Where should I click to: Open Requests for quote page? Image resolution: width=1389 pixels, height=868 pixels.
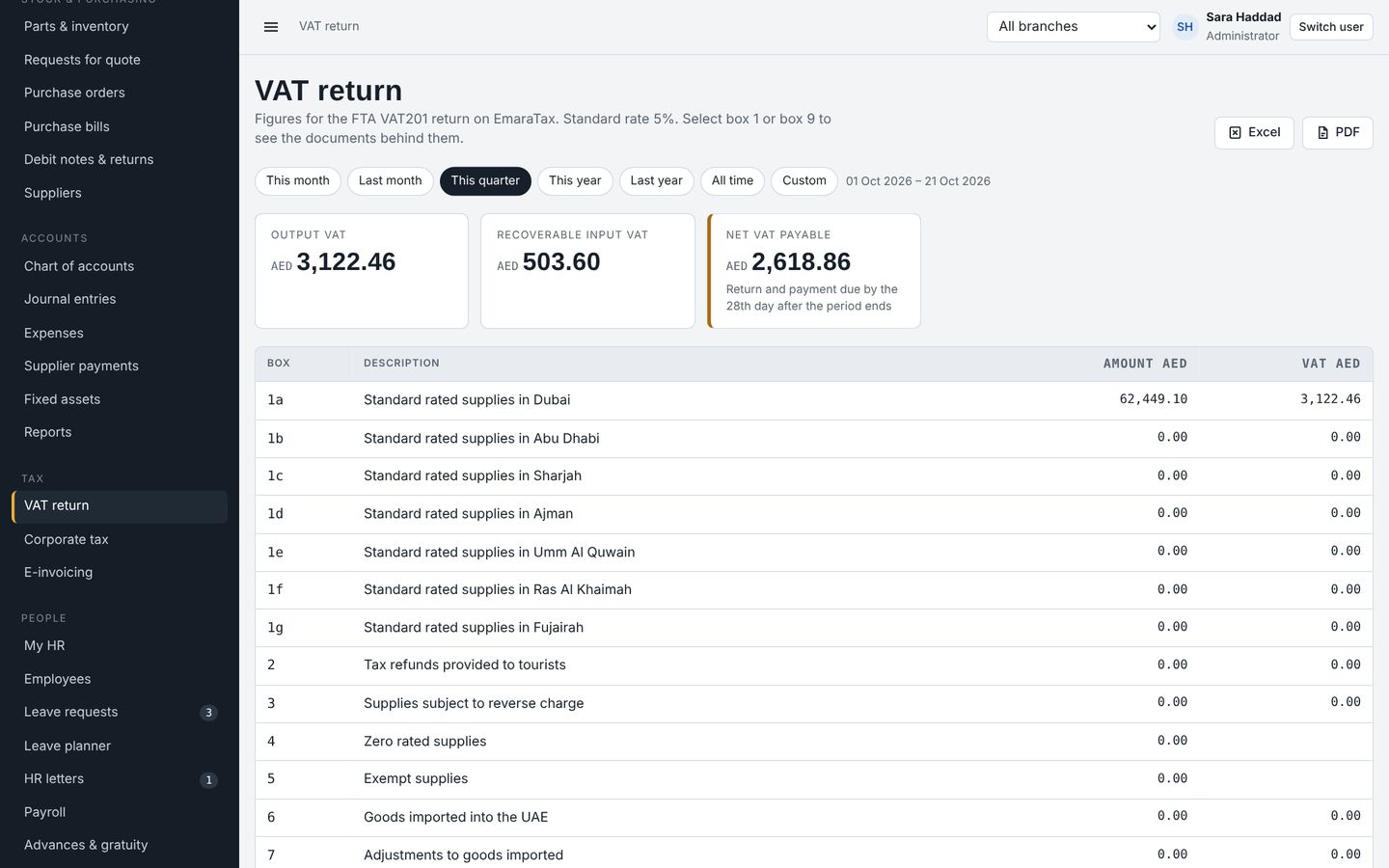click(120, 60)
